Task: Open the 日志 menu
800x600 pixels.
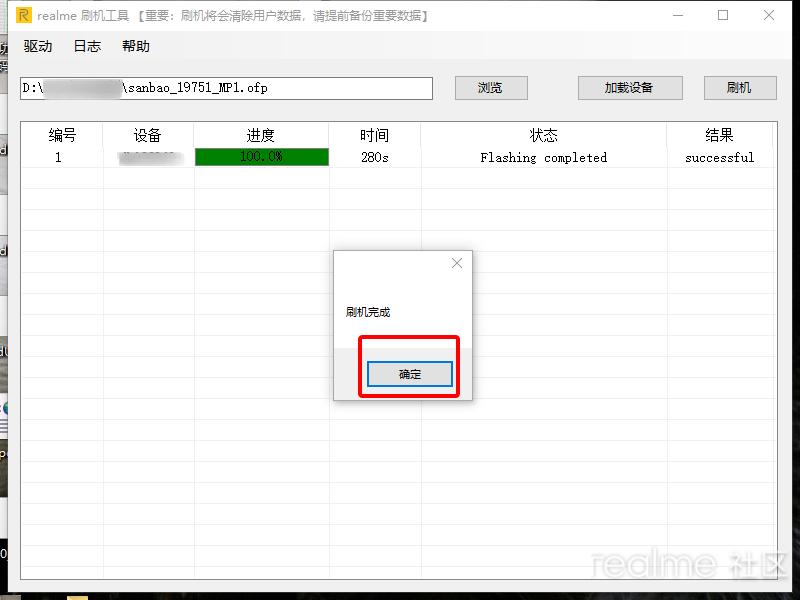Action: point(87,46)
